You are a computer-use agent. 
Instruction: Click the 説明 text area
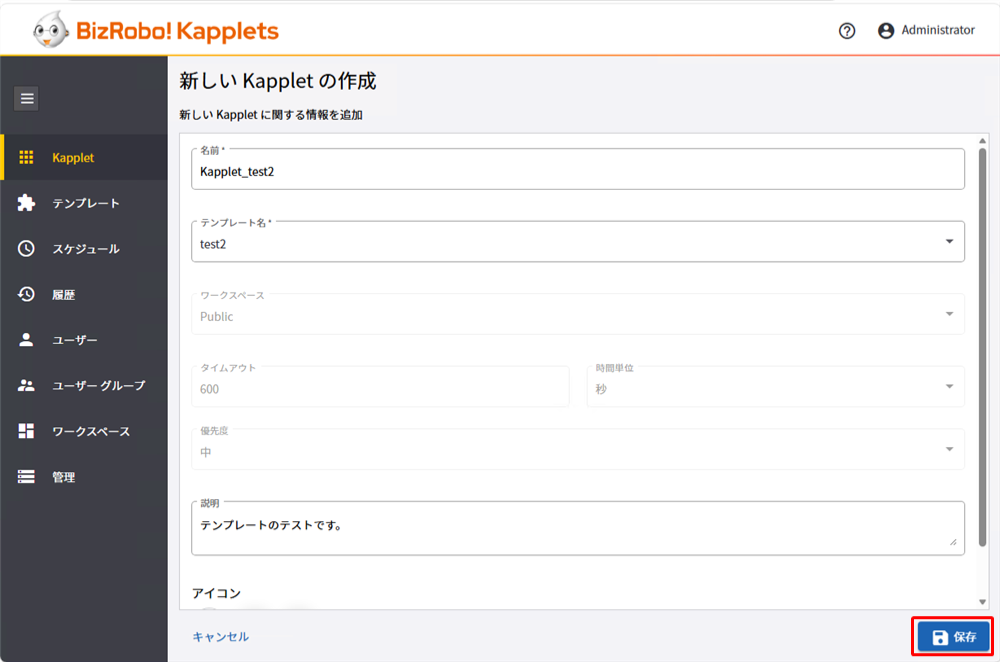point(578,528)
